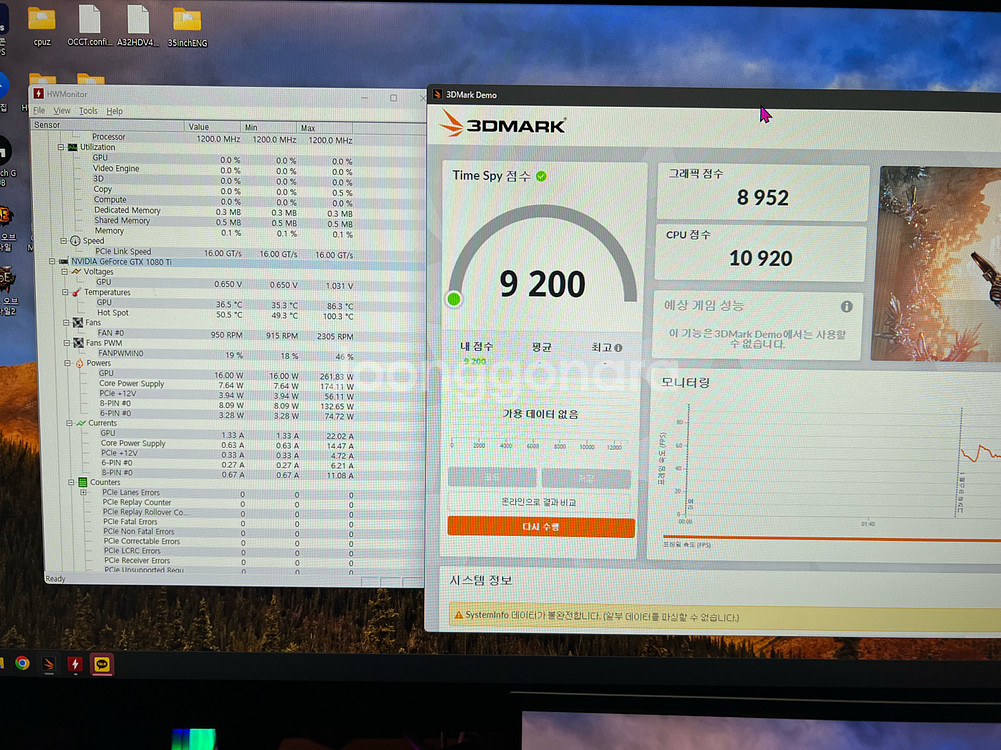Collapse the Temperatures tree node

click(65, 292)
